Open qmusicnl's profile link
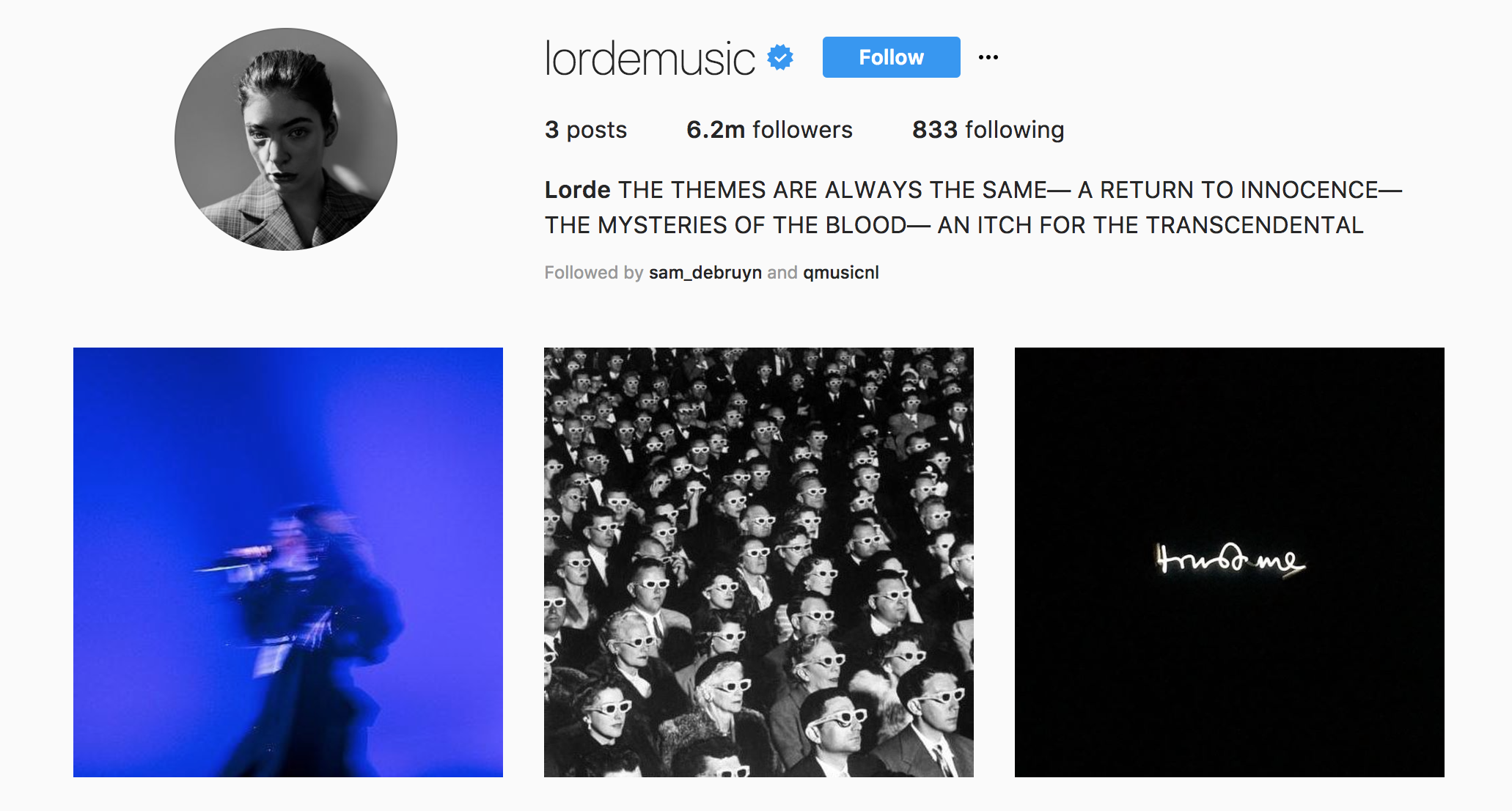The height and width of the screenshot is (811, 1512). (841, 273)
